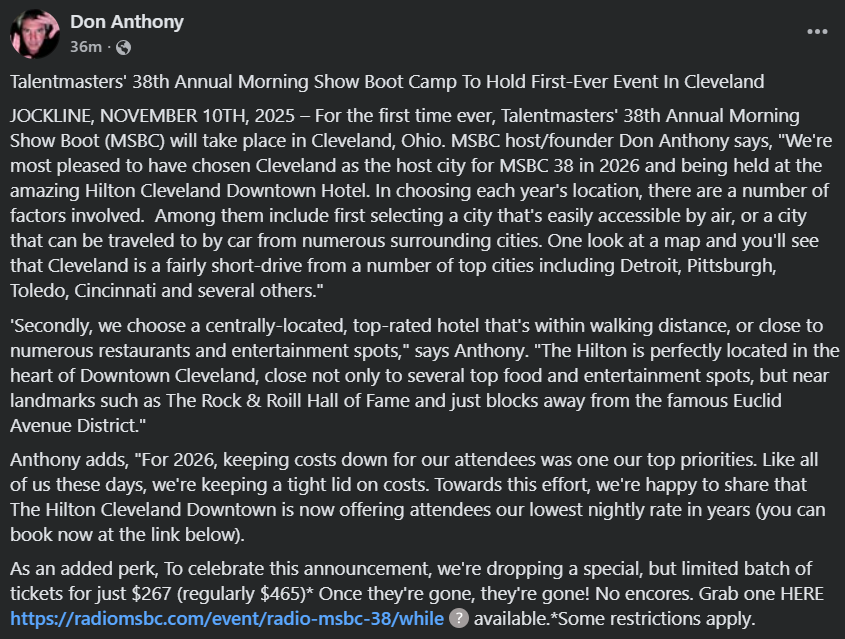Click the question mark icon after the link
The image size is (845, 639).
[457, 619]
